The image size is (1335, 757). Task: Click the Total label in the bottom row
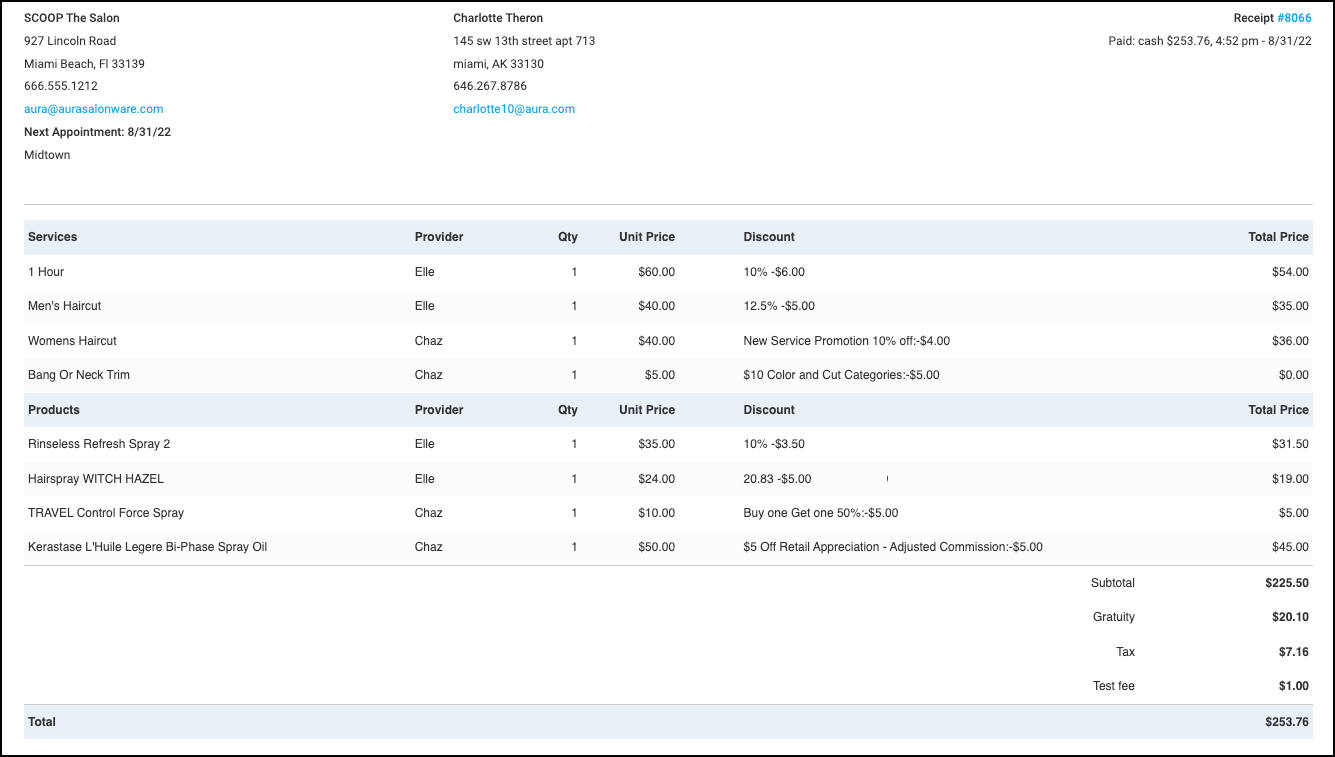(42, 722)
